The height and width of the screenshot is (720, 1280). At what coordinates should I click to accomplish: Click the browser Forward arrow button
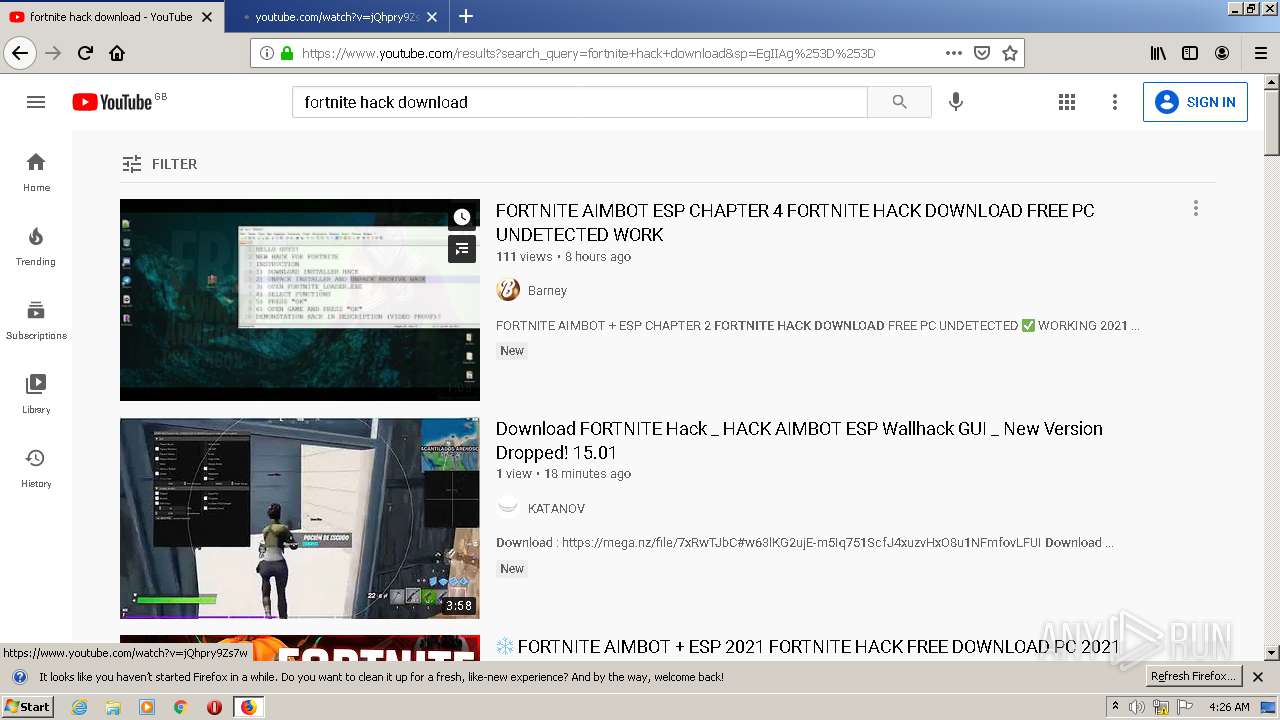tap(53, 53)
